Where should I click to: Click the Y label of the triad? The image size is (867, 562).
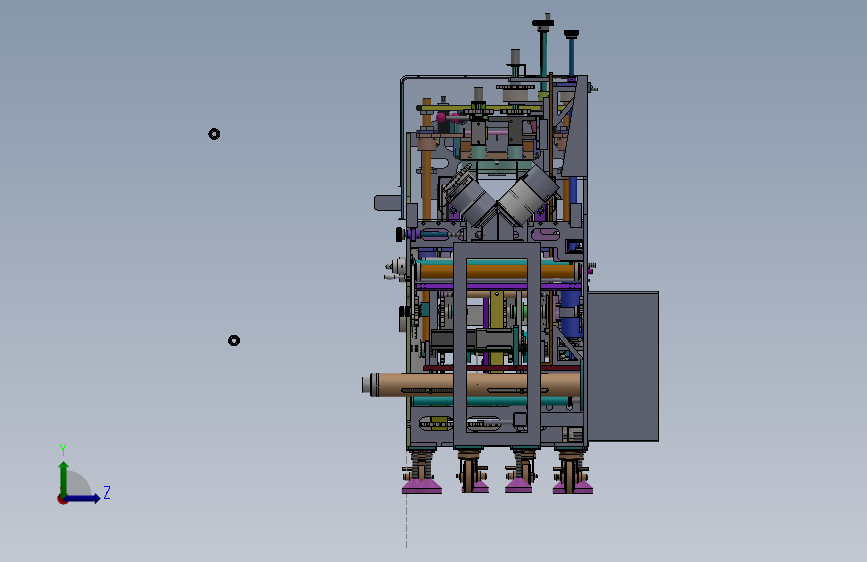(x=63, y=449)
